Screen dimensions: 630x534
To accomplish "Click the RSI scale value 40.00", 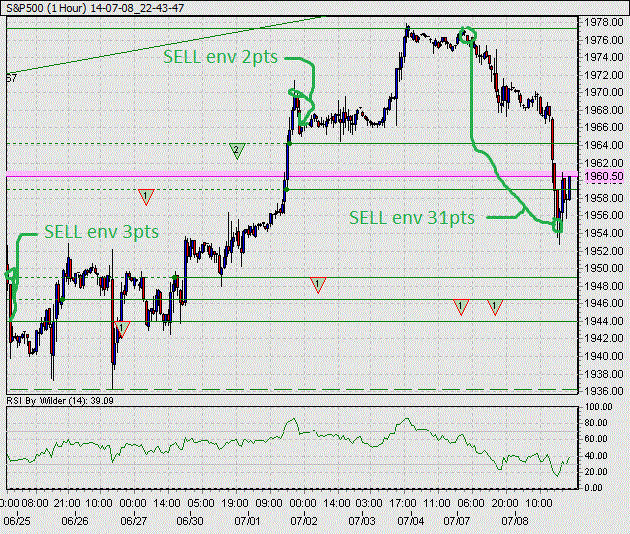I will point(596,456).
